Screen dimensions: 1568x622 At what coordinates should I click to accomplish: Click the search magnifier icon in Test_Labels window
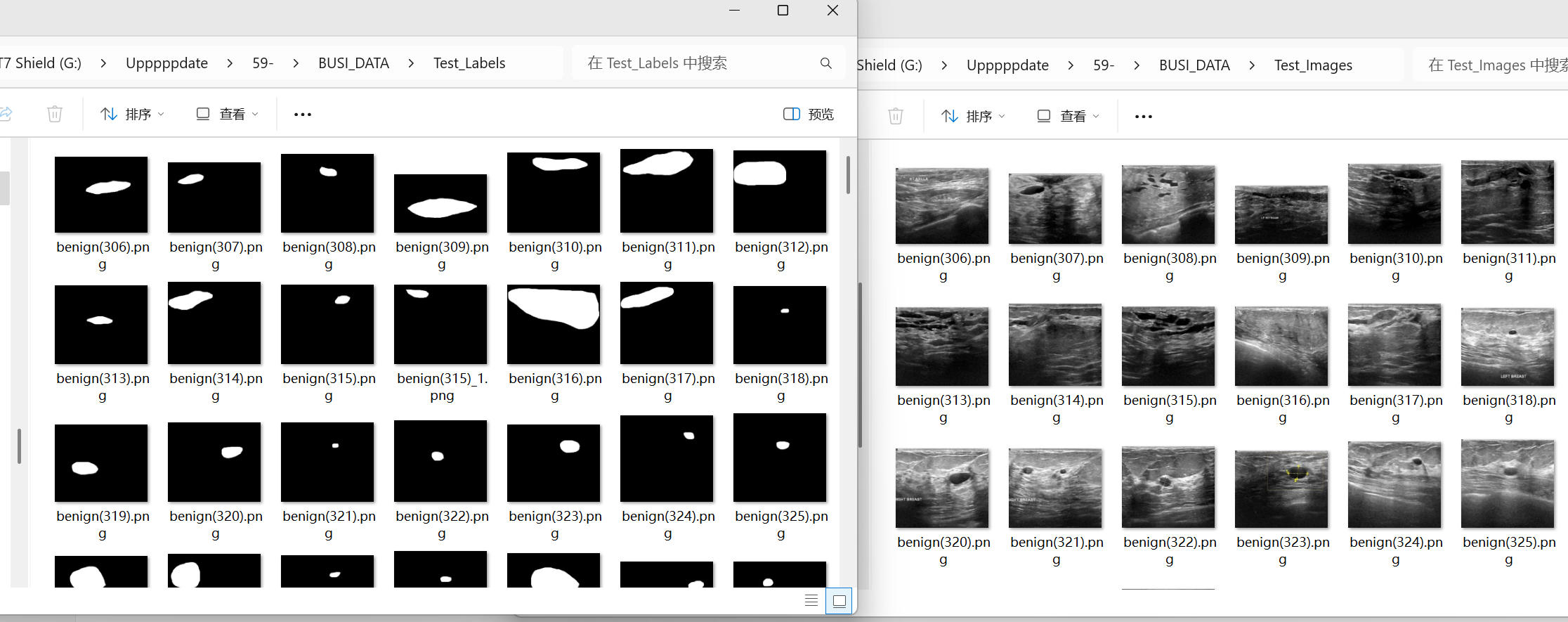click(x=826, y=63)
